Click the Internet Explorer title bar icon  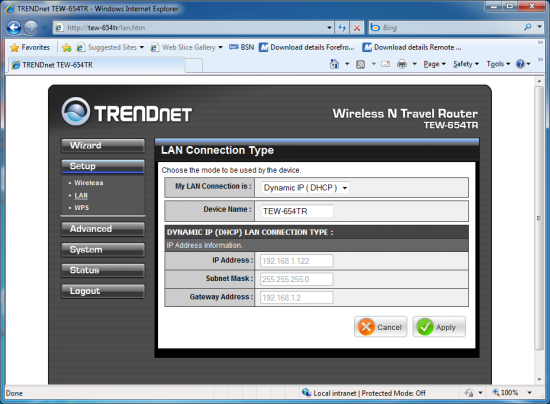10,9
